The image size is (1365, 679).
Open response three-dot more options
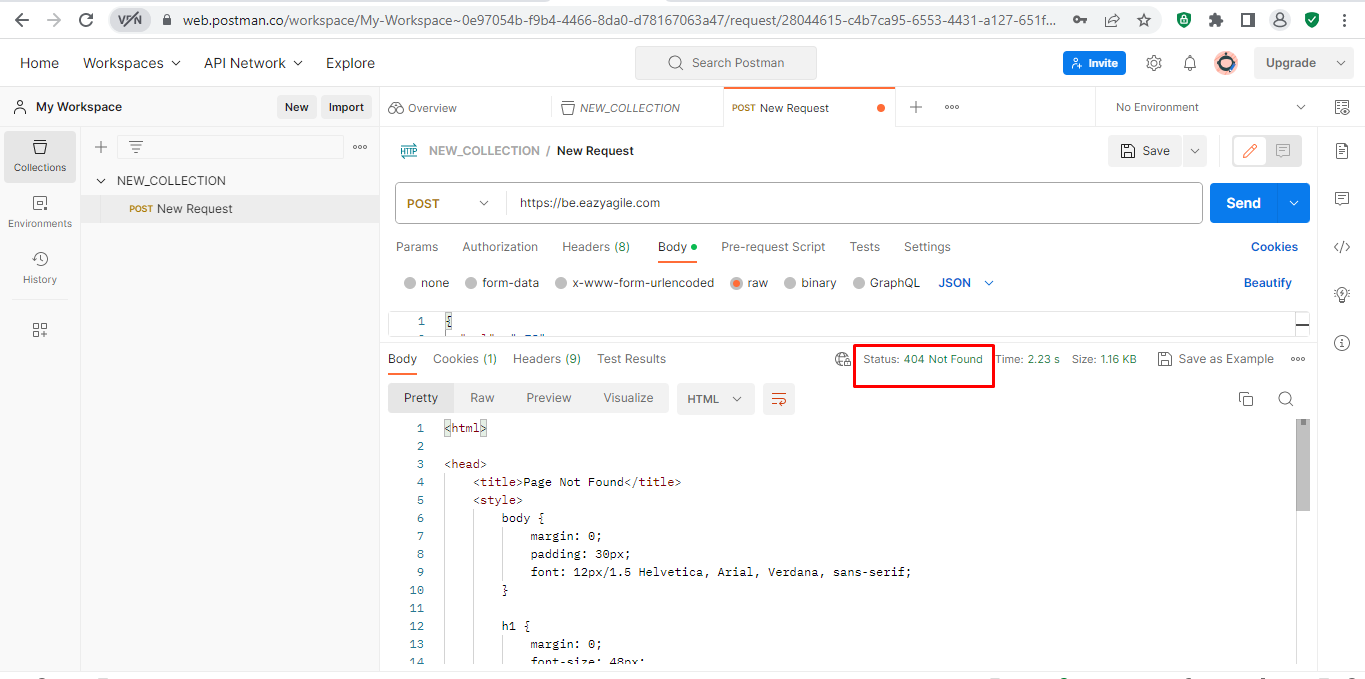pos(1298,359)
